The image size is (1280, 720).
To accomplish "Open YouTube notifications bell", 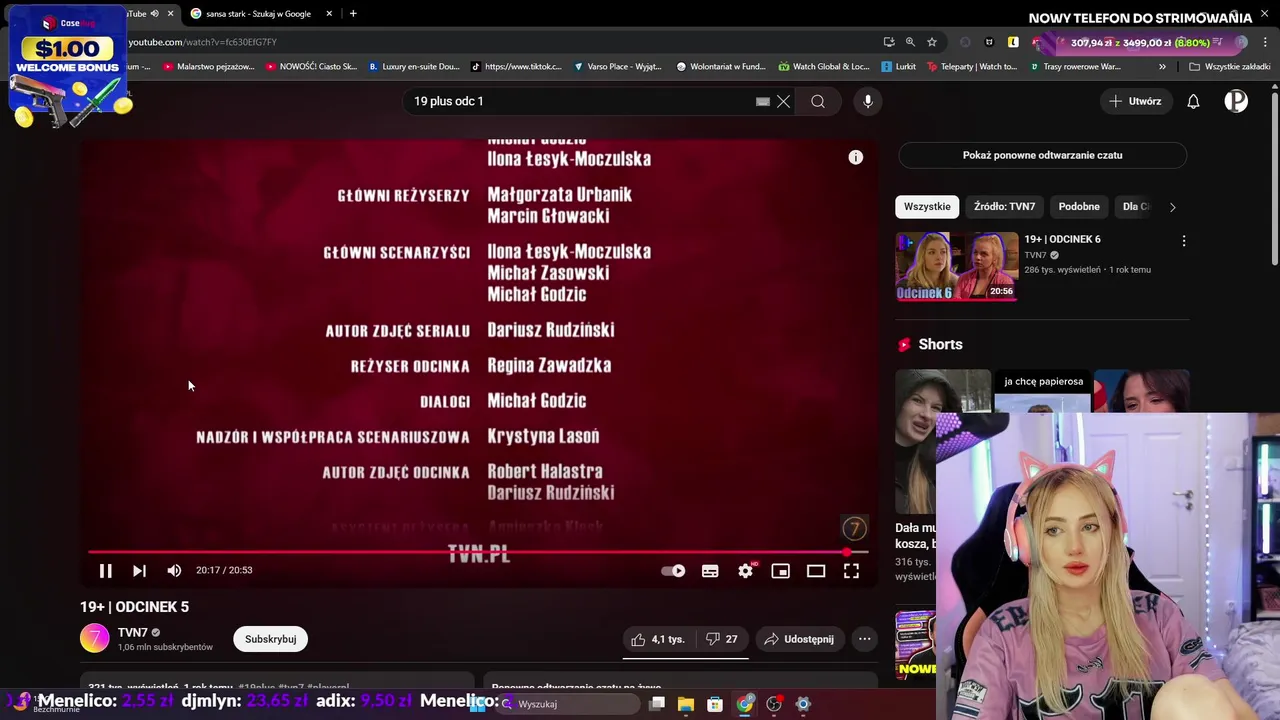I will (1193, 101).
